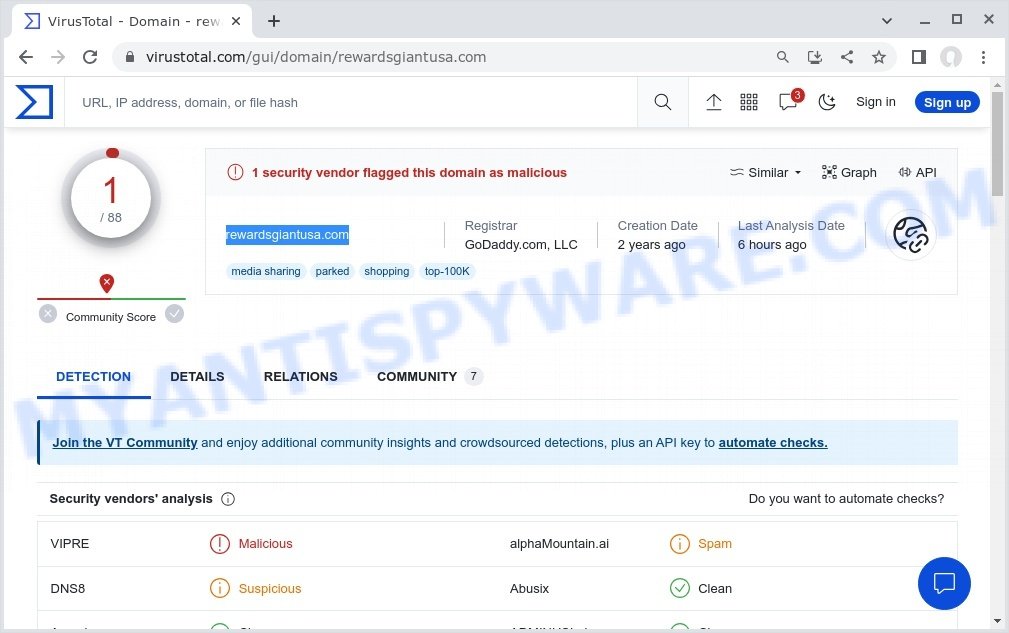Reload the page
Screen dimensions: 1009x633
point(90,57)
